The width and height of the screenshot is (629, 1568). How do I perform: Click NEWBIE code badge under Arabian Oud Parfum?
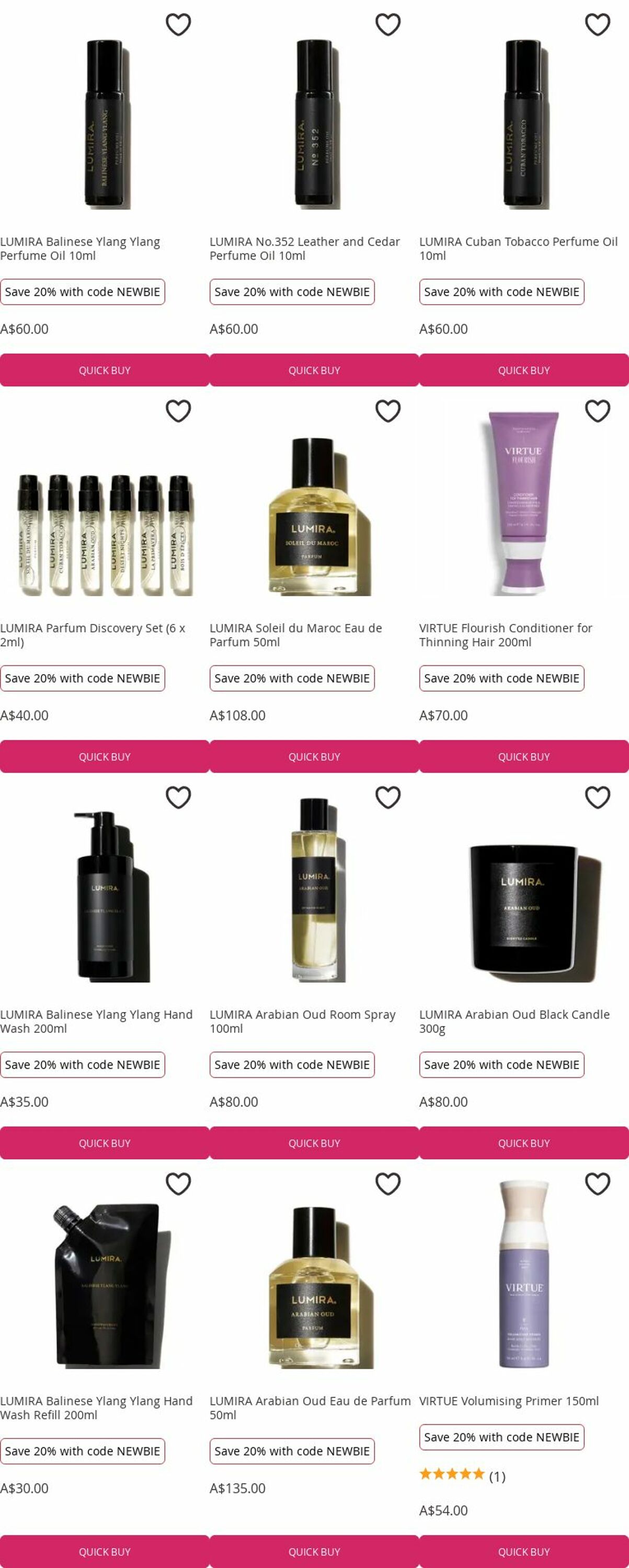coord(292,1451)
